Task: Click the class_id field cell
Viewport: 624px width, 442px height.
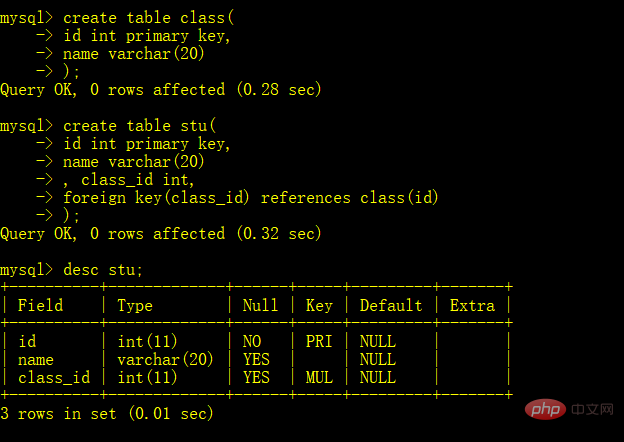Action: coord(54,378)
